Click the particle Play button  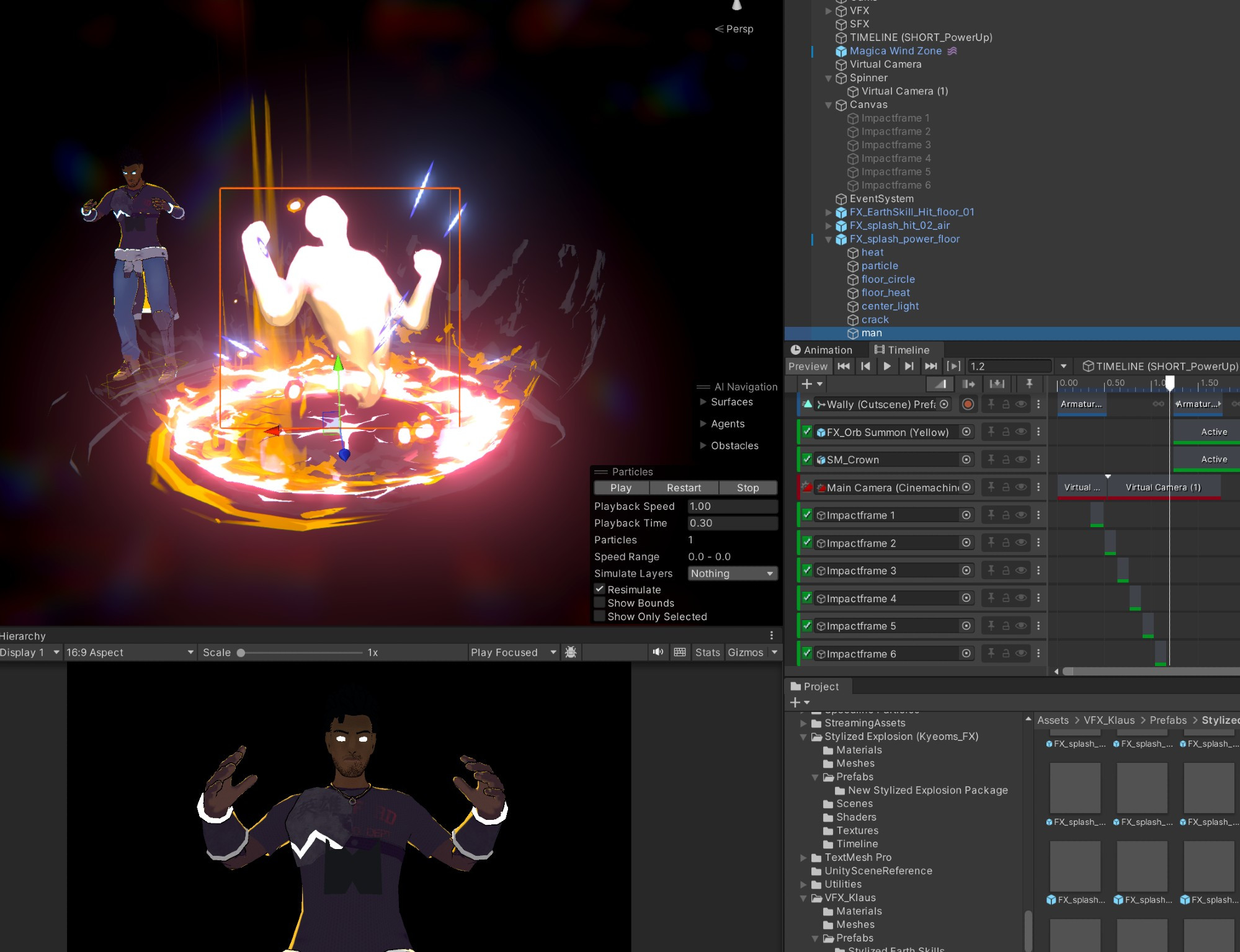click(x=621, y=488)
